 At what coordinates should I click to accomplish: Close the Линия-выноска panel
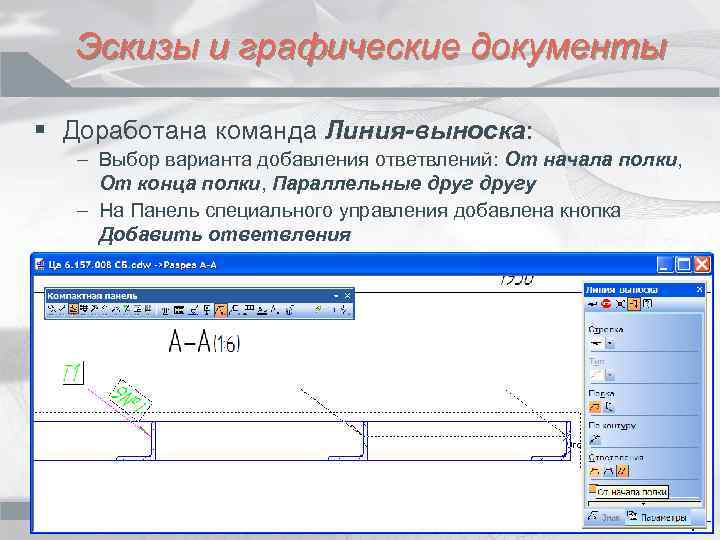(x=699, y=289)
